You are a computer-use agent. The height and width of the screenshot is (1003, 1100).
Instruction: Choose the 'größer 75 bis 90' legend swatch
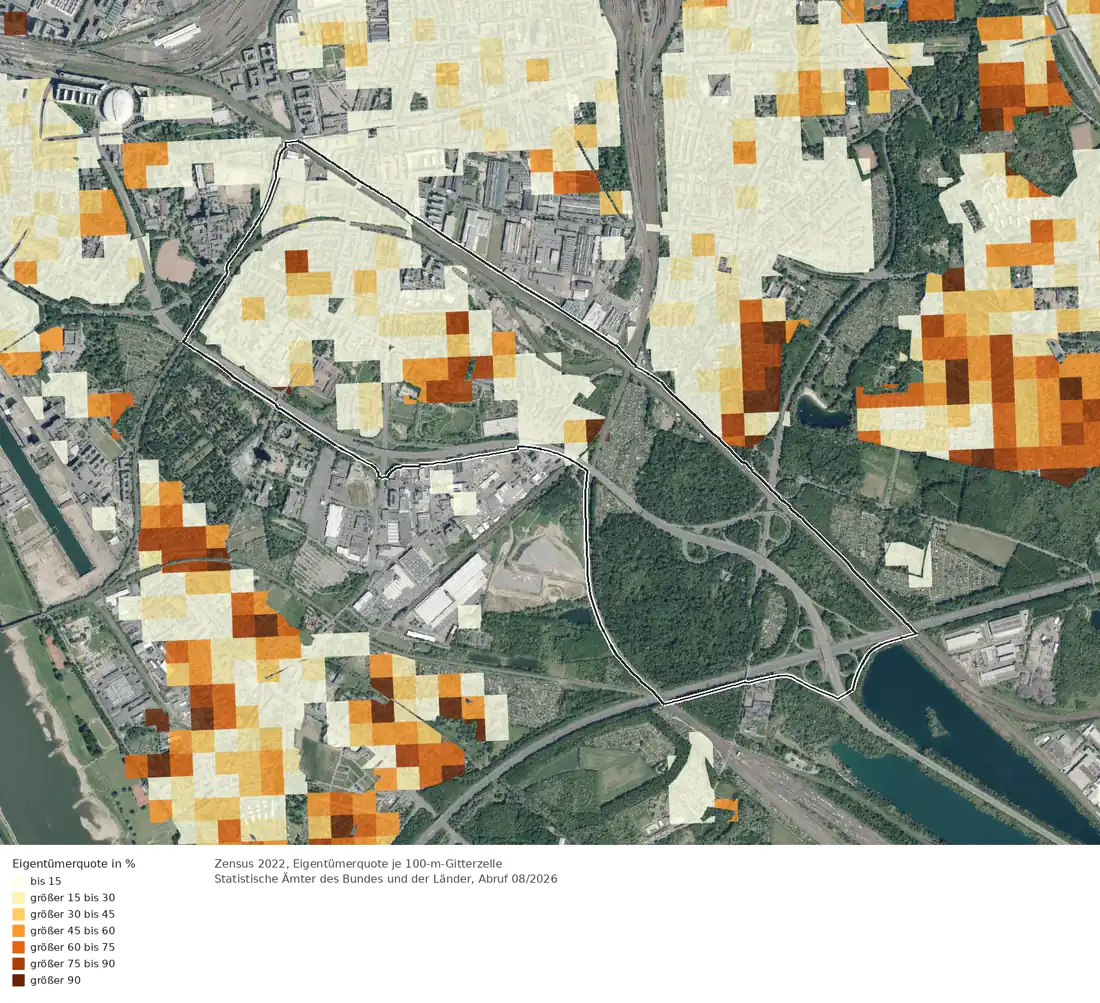click(18, 964)
